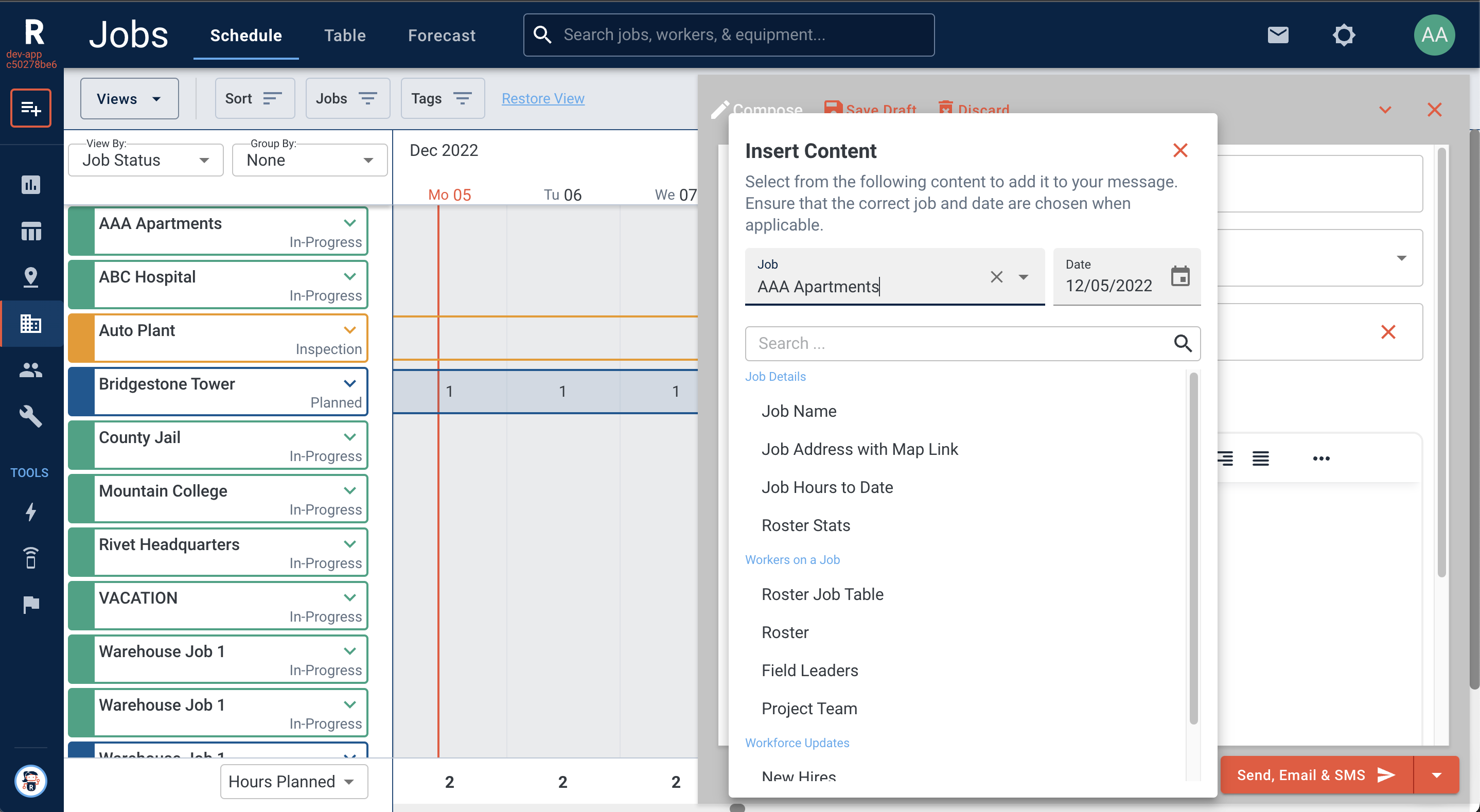
Task: Collapse compose panel with chevron down
Action: tap(1385, 109)
